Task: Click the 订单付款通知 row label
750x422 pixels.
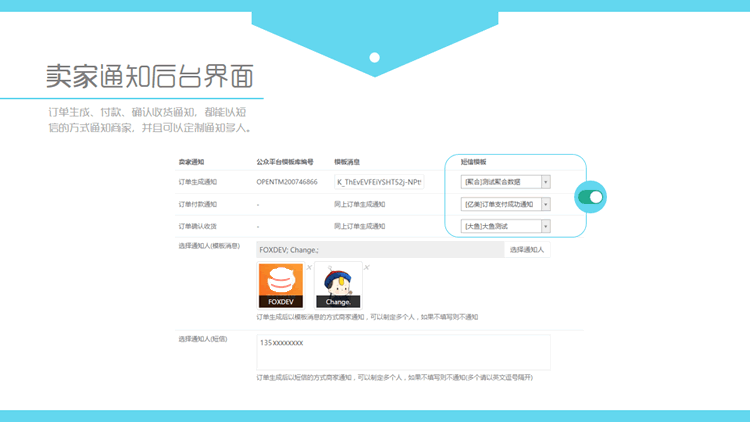Action: point(198,204)
